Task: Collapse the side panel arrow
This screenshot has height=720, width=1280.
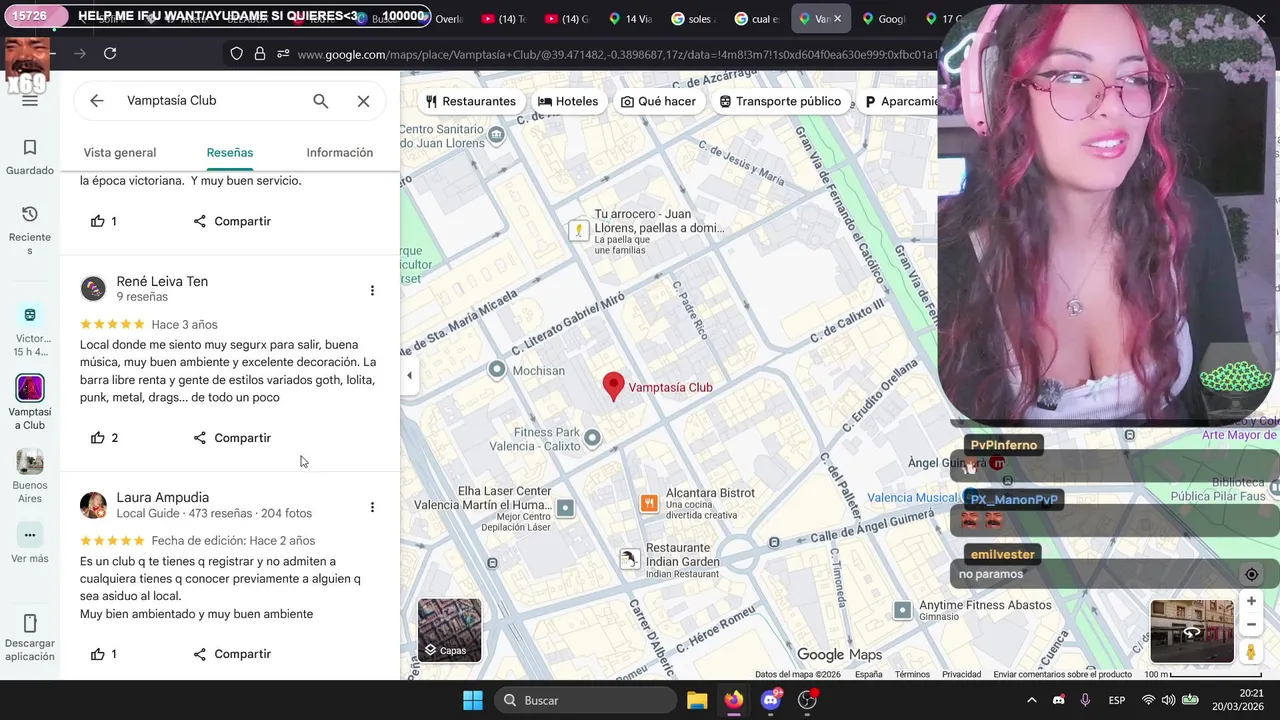Action: click(x=409, y=376)
